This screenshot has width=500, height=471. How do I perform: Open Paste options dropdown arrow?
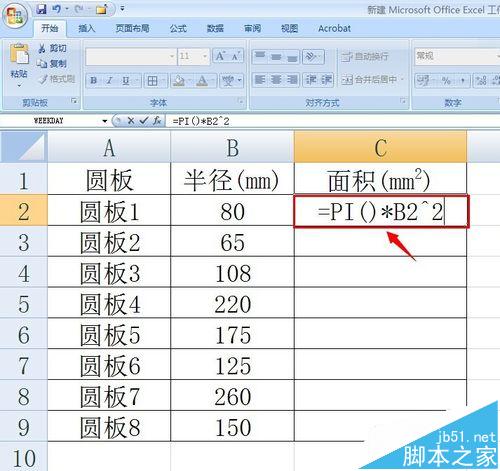click(x=19, y=86)
